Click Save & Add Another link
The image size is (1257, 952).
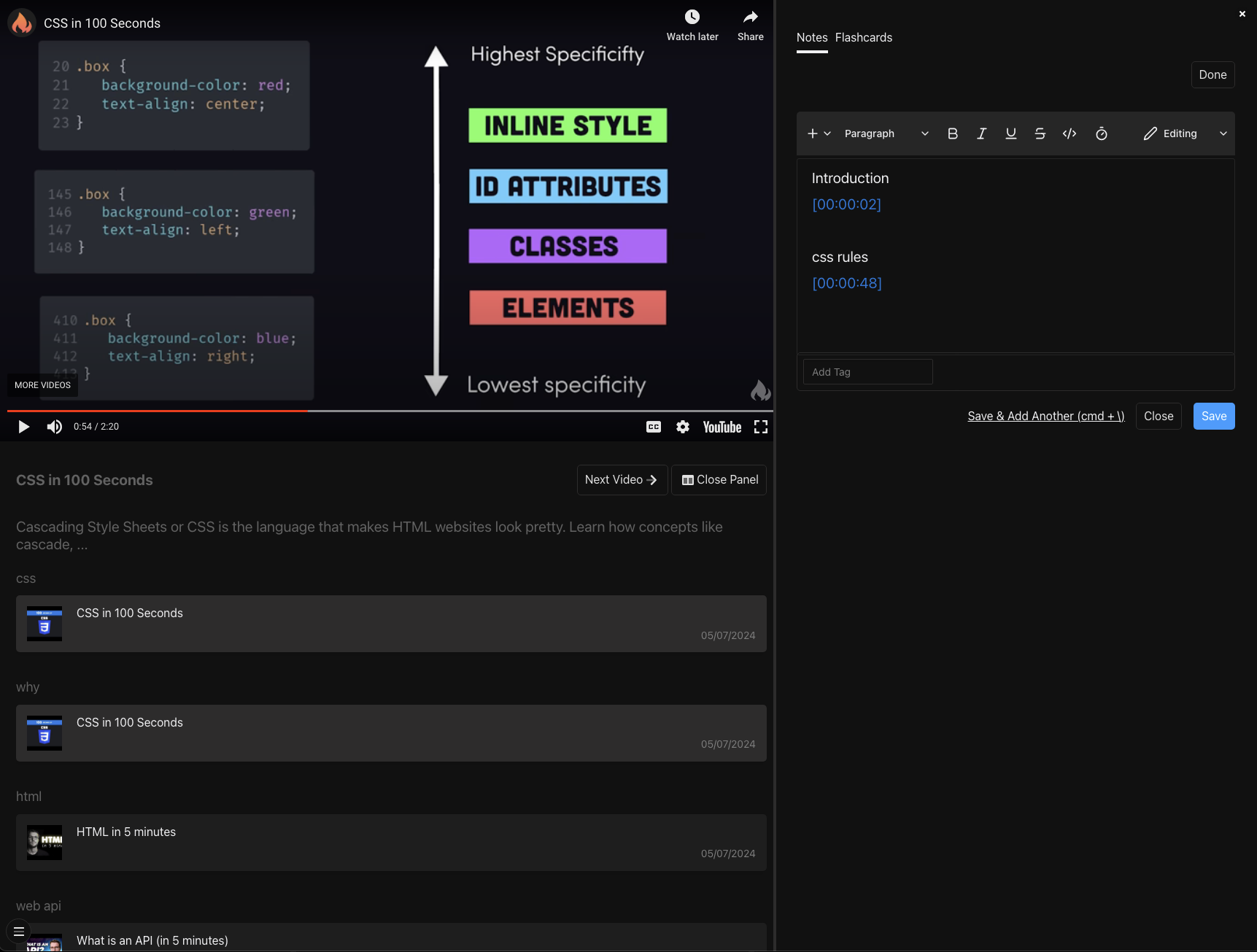(1045, 417)
